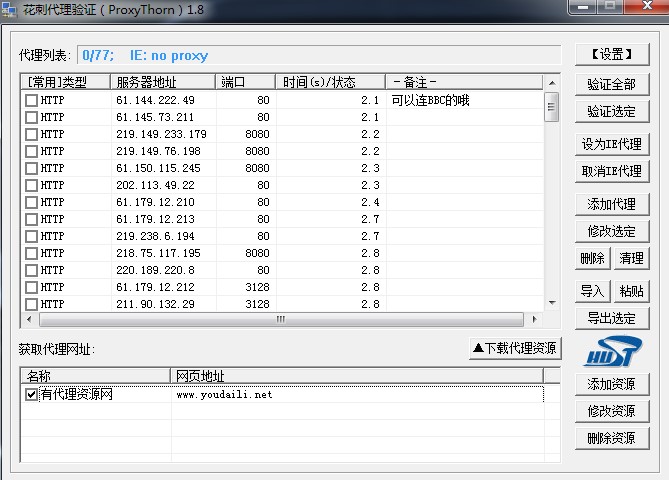This screenshot has width=669, height=480.
Task: Click horizontal scrollbar right arrow
Action: point(535,319)
